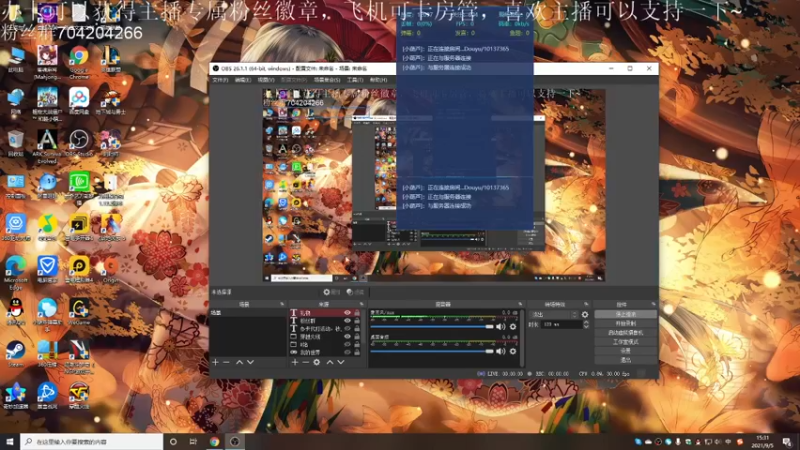Open OBS Settings from the Controls panel
The width and height of the screenshot is (800, 450).
[x=626, y=351]
